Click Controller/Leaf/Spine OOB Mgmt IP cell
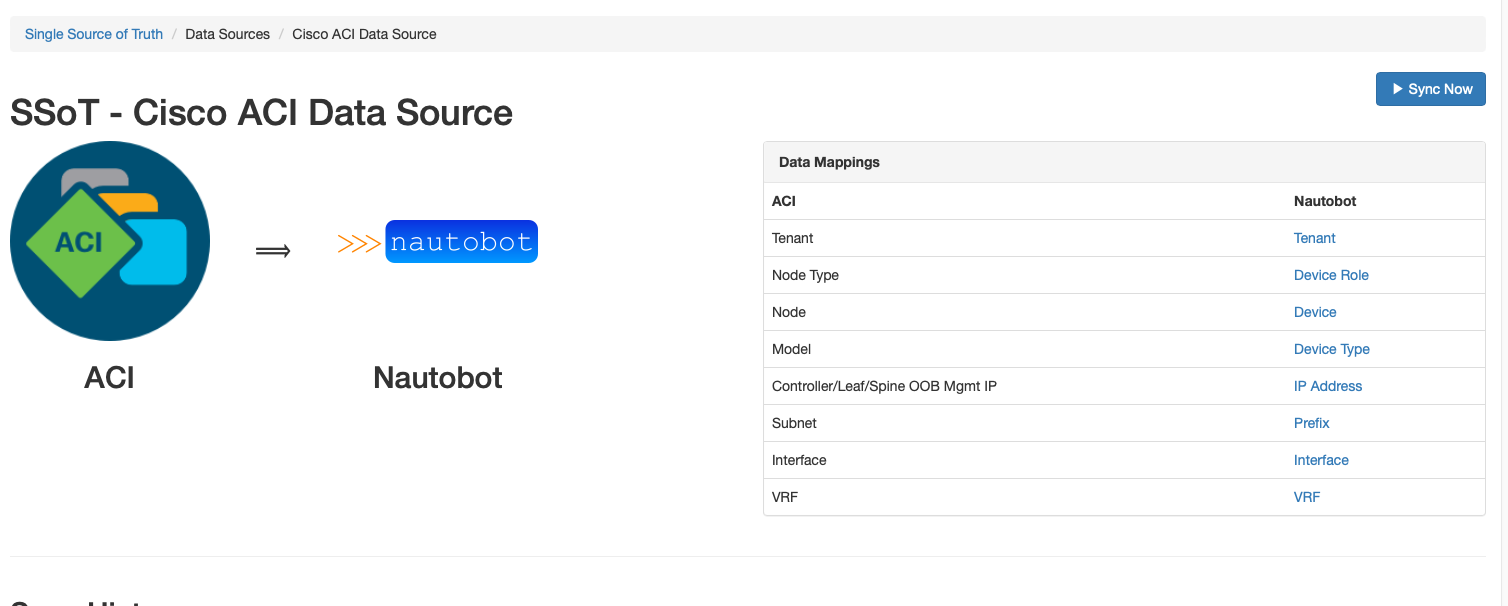The height and width of the screenshot is (606, 1508). pyautogui.click(x=1025, y=386)
